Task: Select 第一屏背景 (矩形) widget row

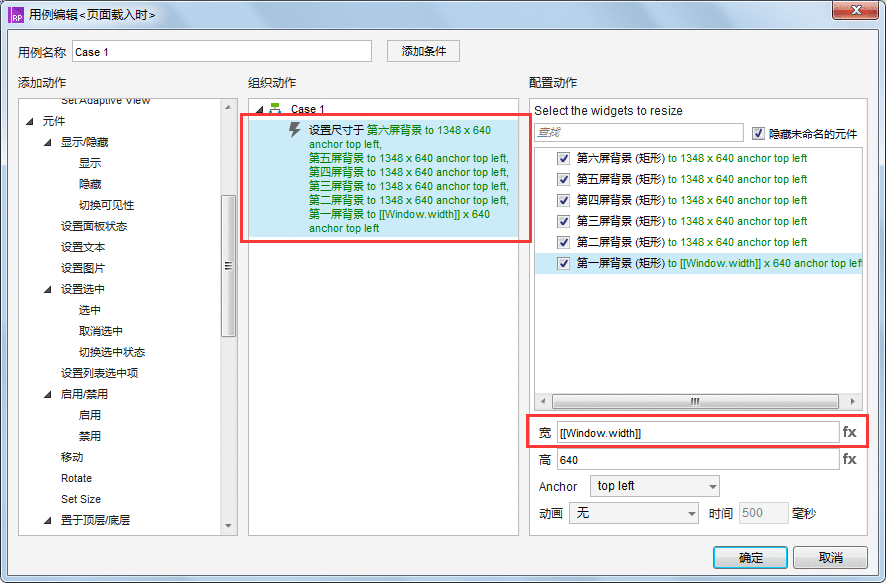Action: click(698, 263)
